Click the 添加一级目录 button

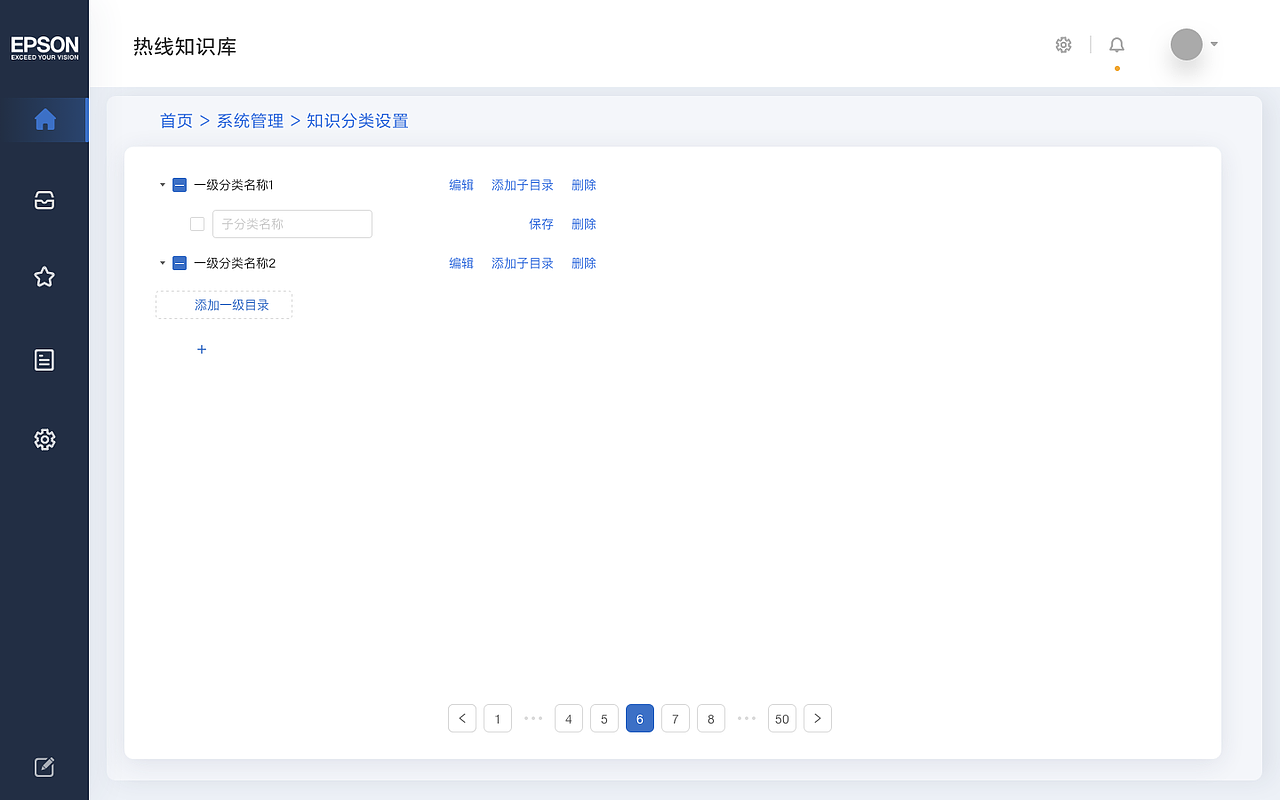(223, 304)
